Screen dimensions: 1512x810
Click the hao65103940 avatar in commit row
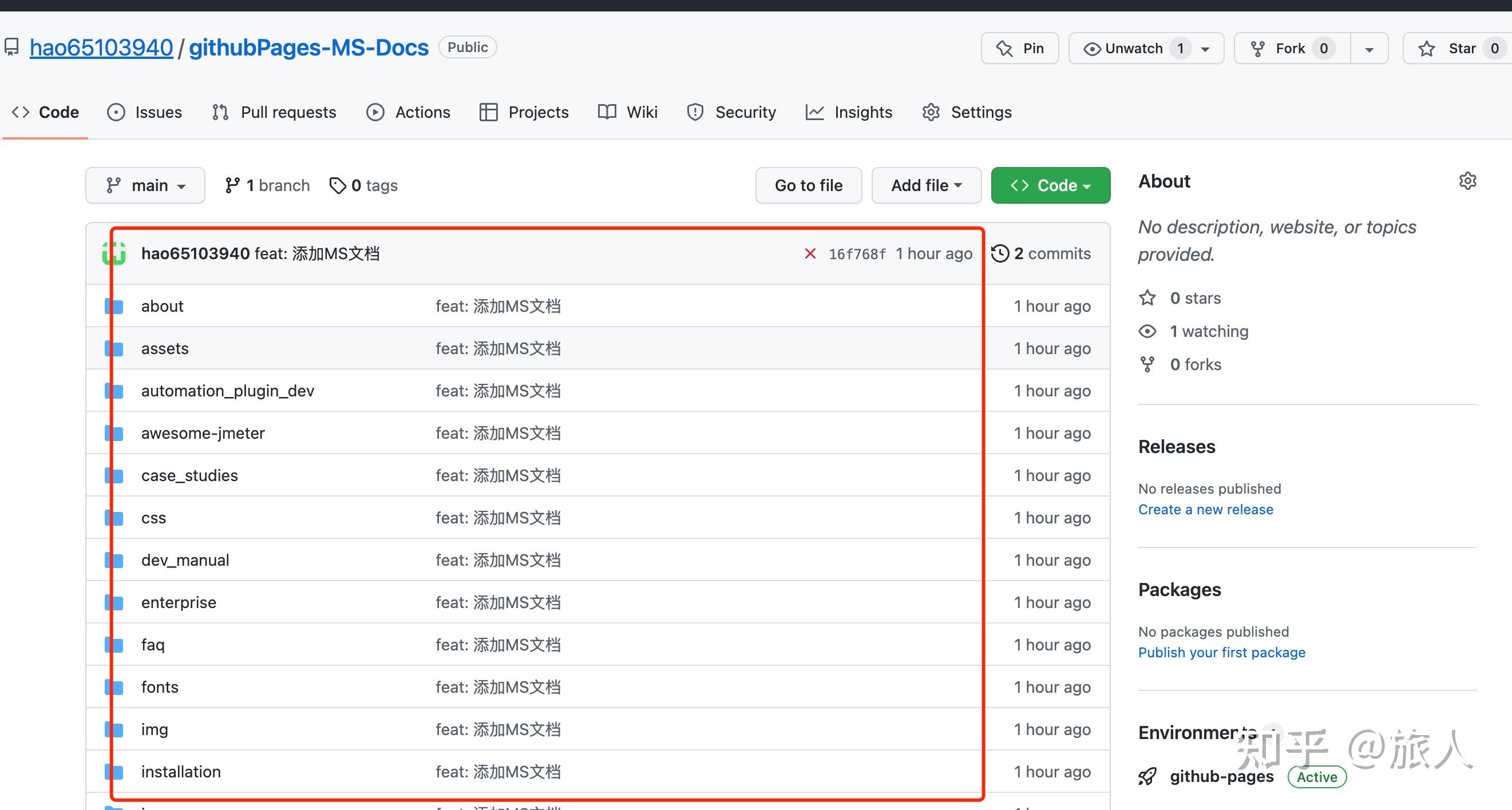(x=114, y=253)
